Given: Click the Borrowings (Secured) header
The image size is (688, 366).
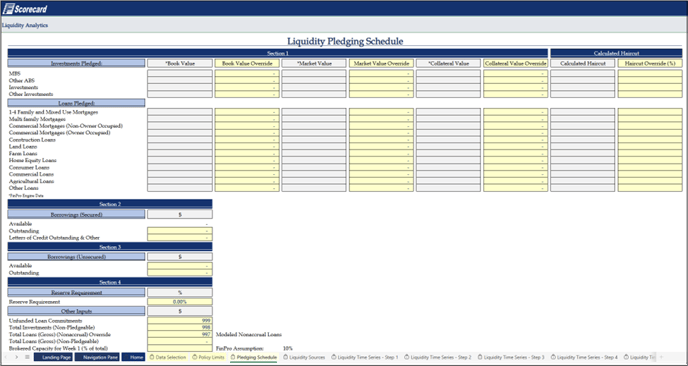Looking at the screenshot, I should pyautogui.click(x=76, y=215).
